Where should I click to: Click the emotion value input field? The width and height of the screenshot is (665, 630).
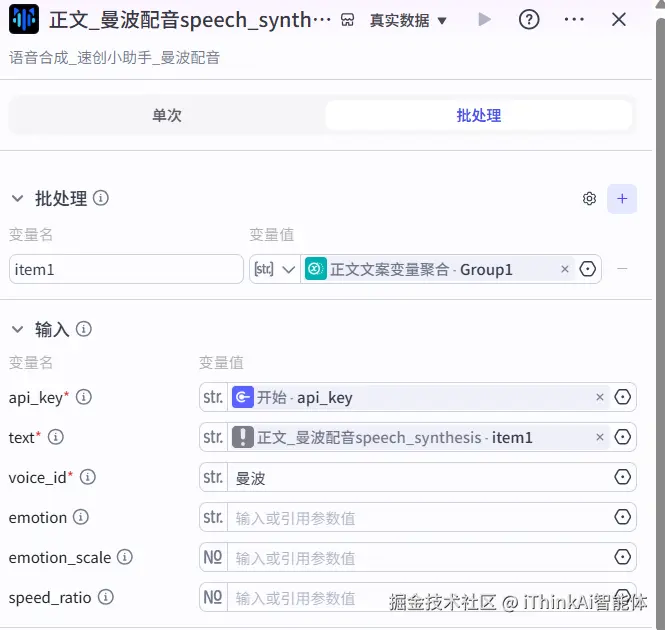click(419, 517)
